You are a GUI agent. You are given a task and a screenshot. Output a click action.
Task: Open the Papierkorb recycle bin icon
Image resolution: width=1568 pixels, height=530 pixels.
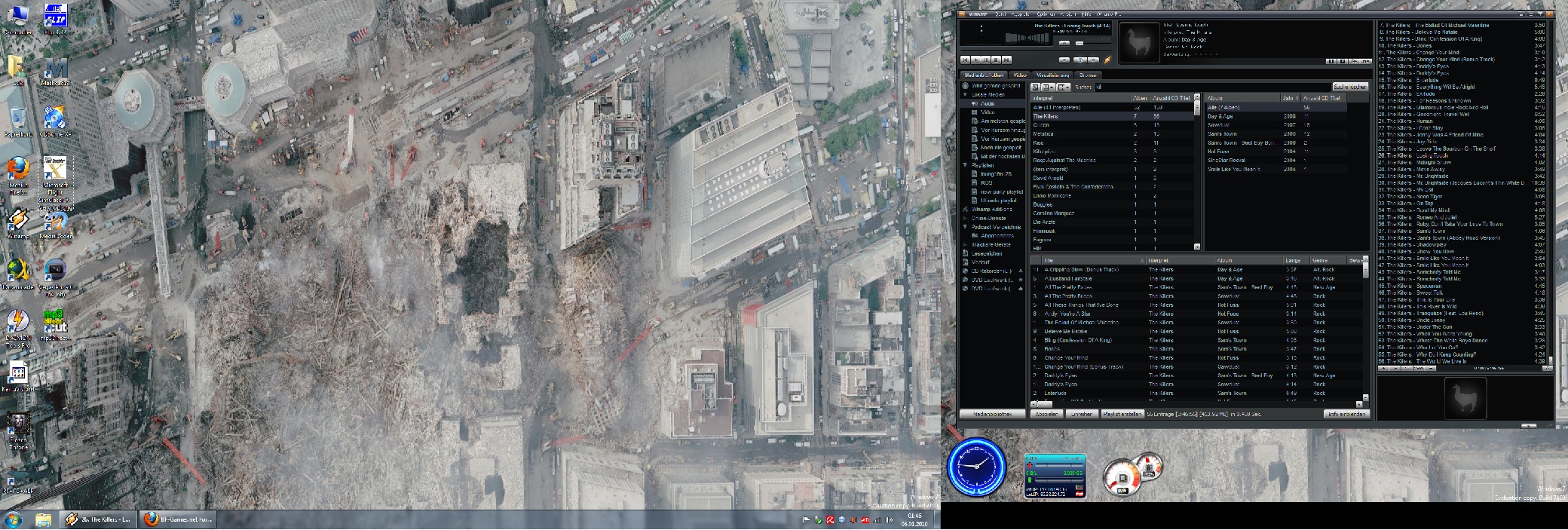[x=17, y=122]
